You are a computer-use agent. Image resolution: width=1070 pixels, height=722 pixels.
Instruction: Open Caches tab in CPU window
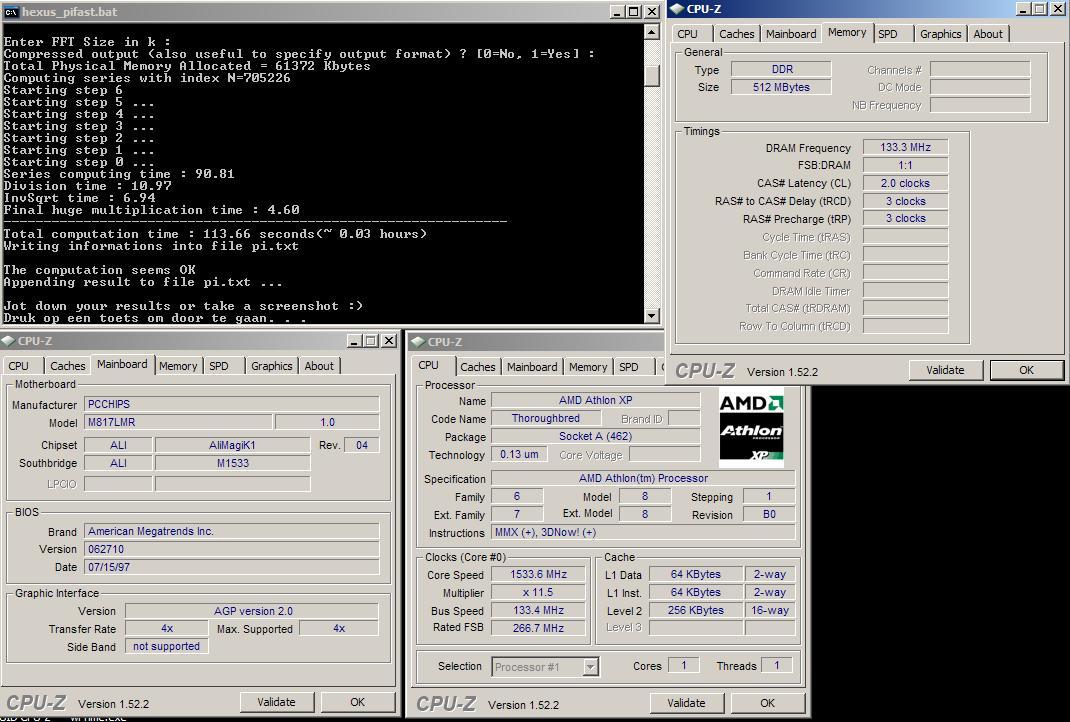478,367
